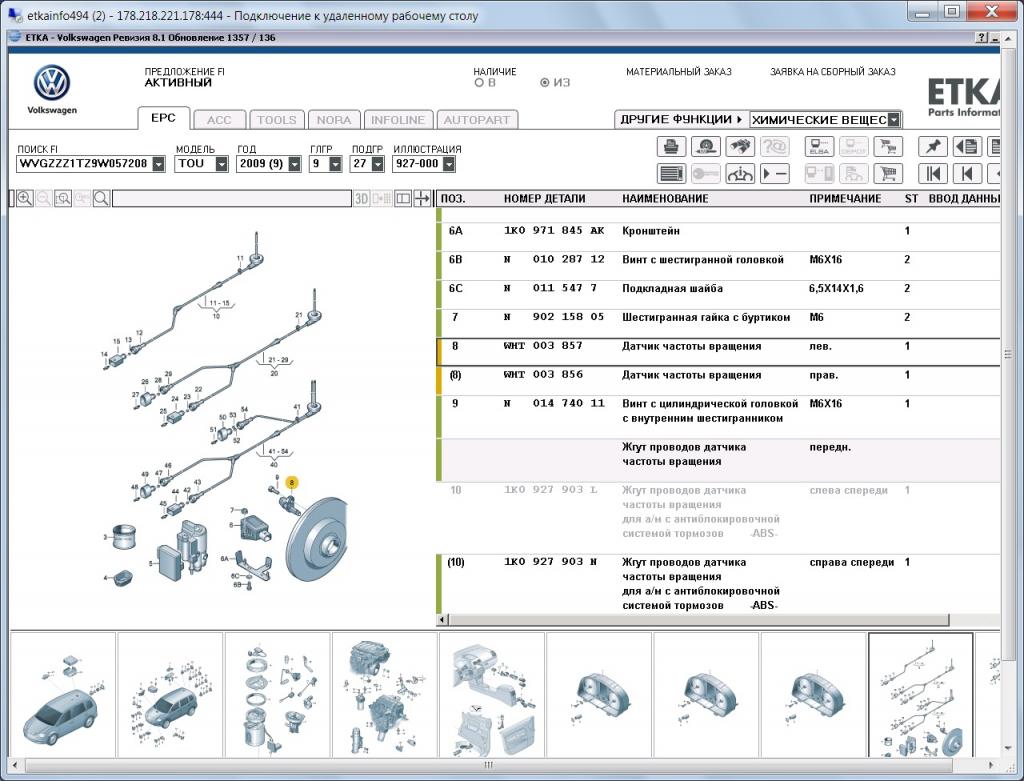Switch to the NORA tab
The image size is (1024, 781).
pos(334,120)
